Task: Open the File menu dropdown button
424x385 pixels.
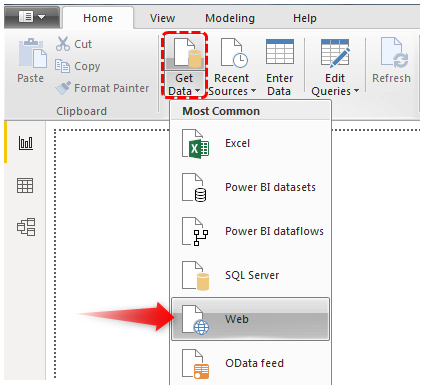Action: click(x=32, y=16)
